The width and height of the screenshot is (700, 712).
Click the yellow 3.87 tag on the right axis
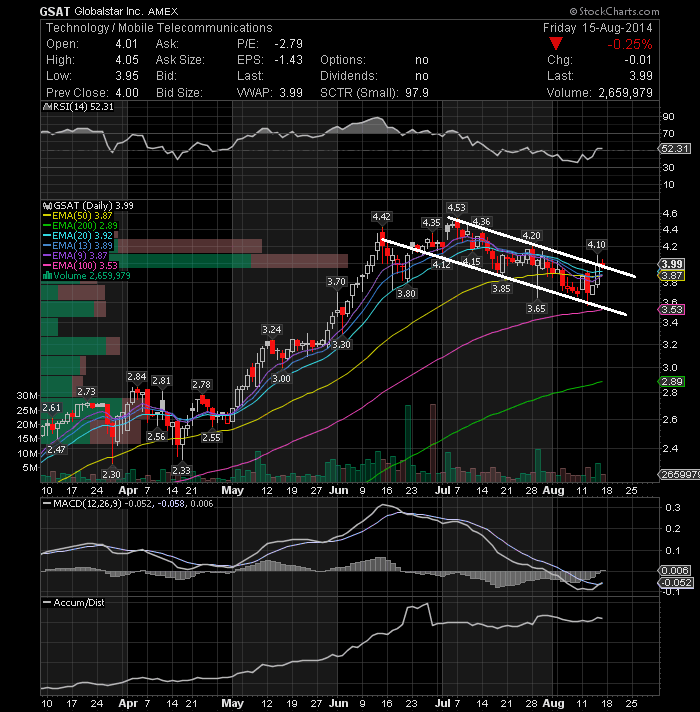pos(671,276)
